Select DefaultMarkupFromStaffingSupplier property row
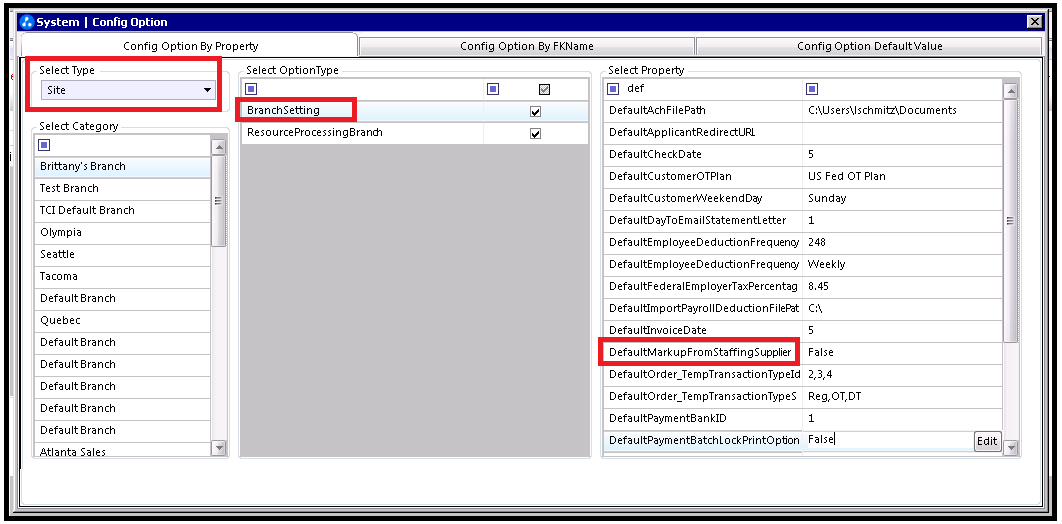This screenshot has height=524, width=1062. coord(802,352)
